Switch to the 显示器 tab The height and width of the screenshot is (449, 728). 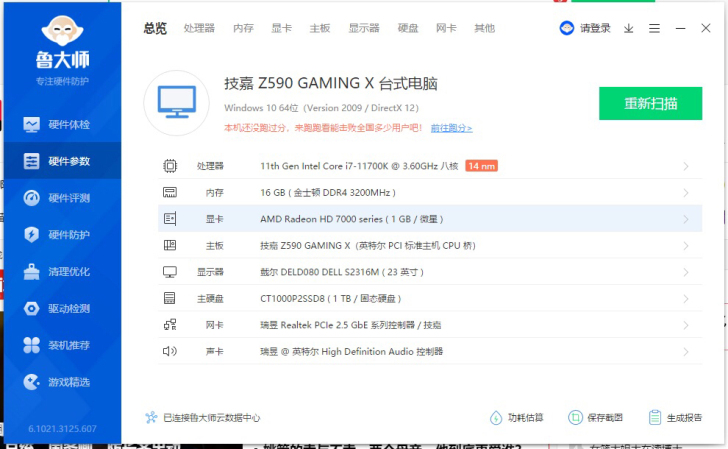point(364,28)
